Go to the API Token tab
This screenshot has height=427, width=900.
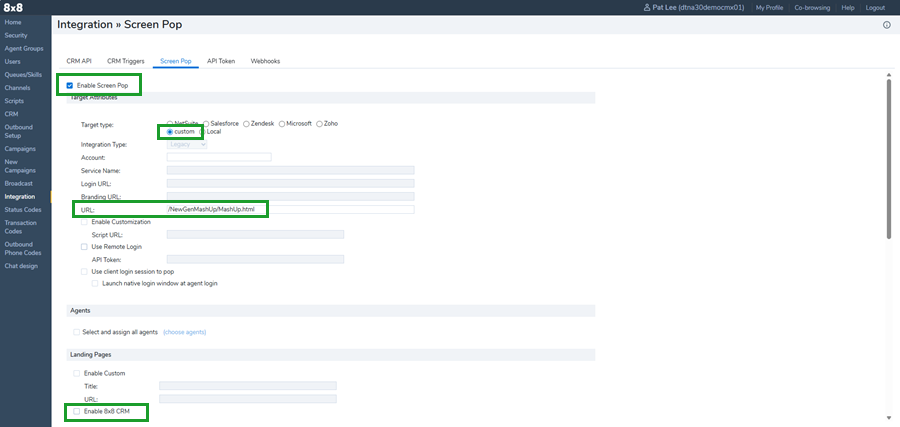tap(221, 61)
